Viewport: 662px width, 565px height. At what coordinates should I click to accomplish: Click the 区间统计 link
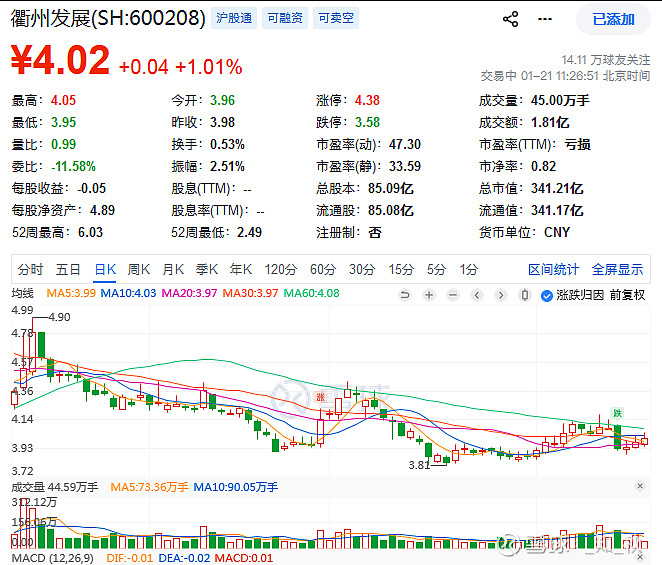click(553, 269)
